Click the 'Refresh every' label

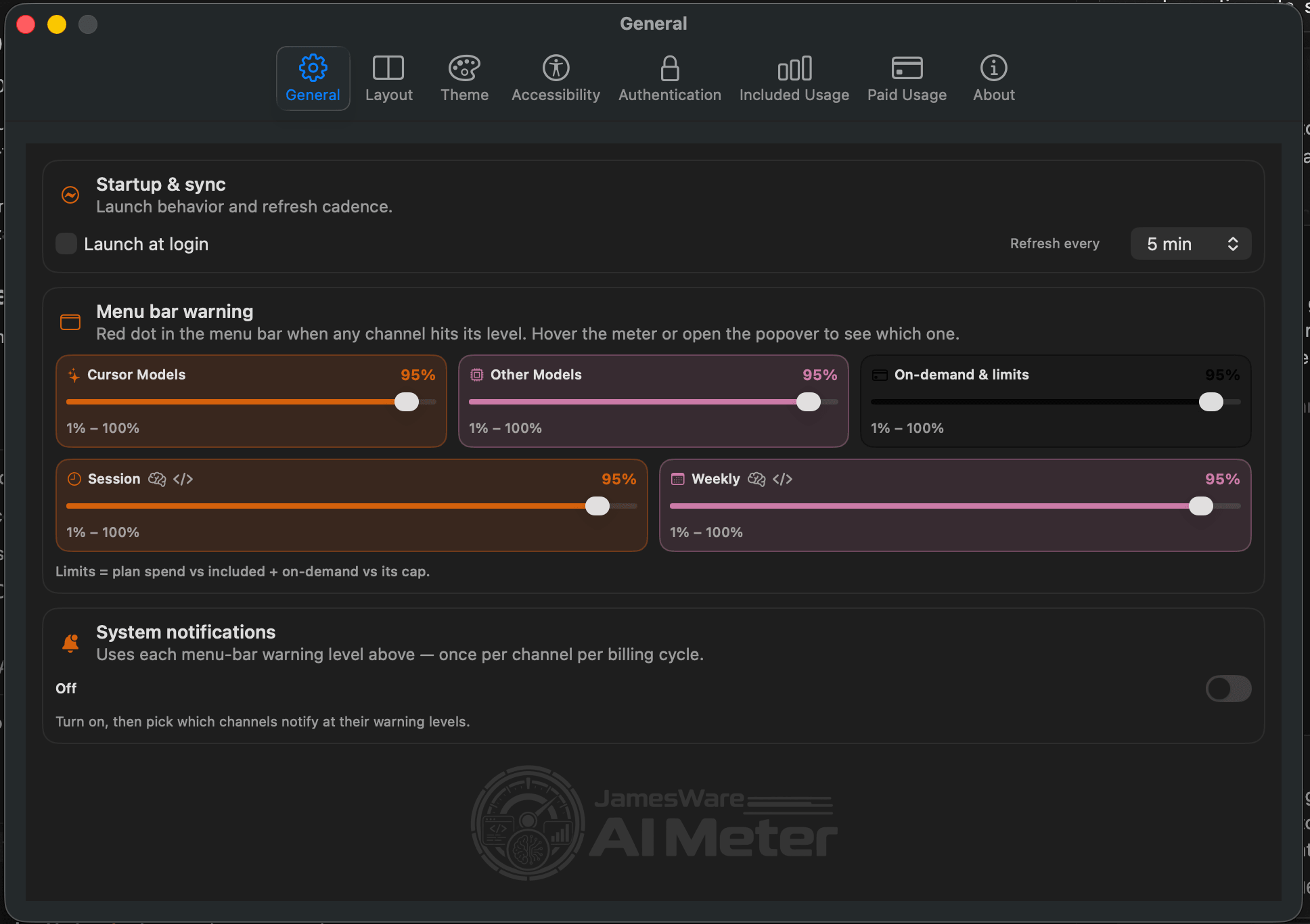click(x=1054, y=244)
